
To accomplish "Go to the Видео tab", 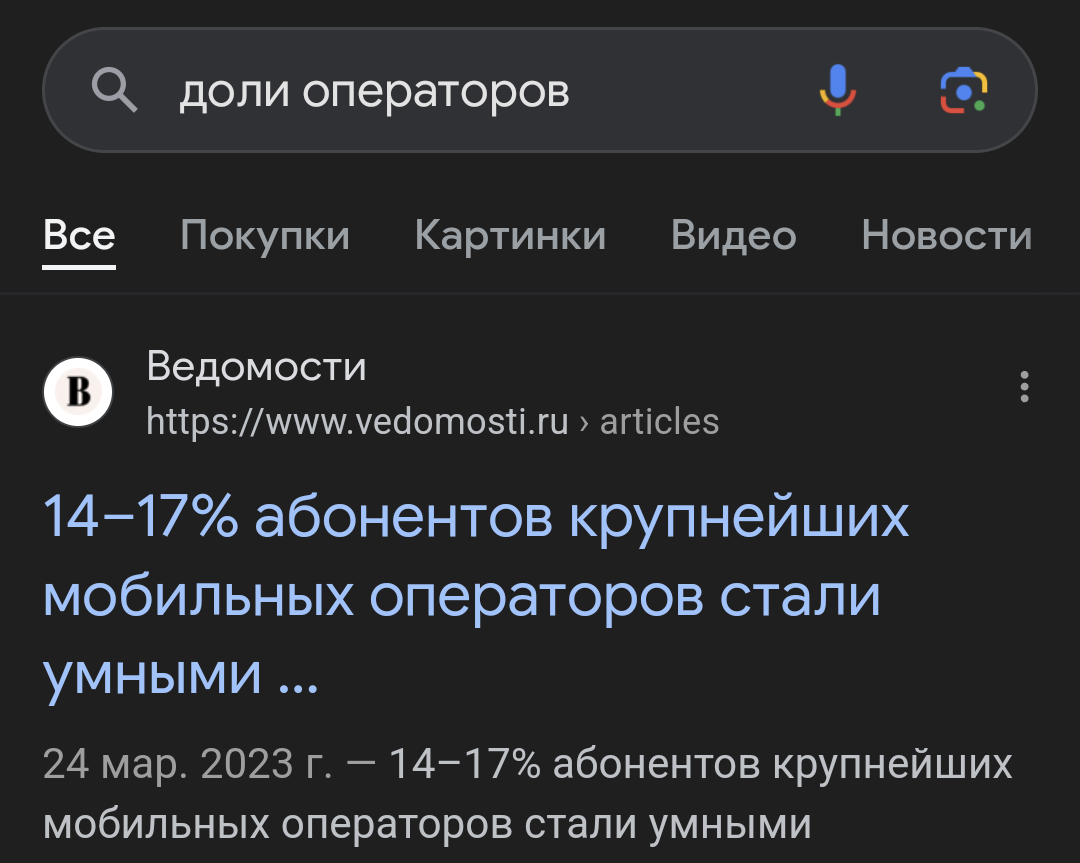I will click(733, 236).
